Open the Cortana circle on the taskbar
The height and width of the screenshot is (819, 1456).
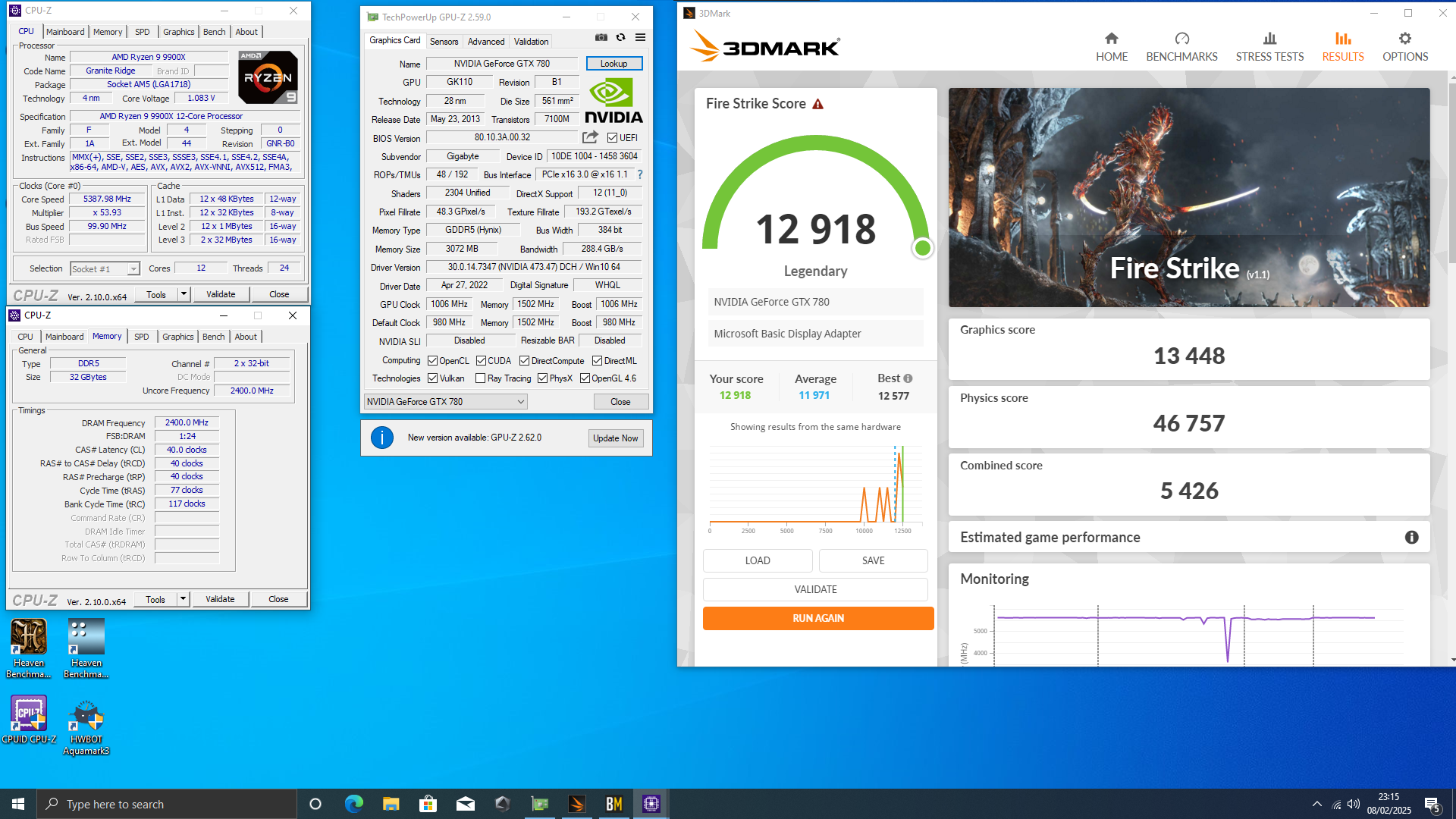315,804
